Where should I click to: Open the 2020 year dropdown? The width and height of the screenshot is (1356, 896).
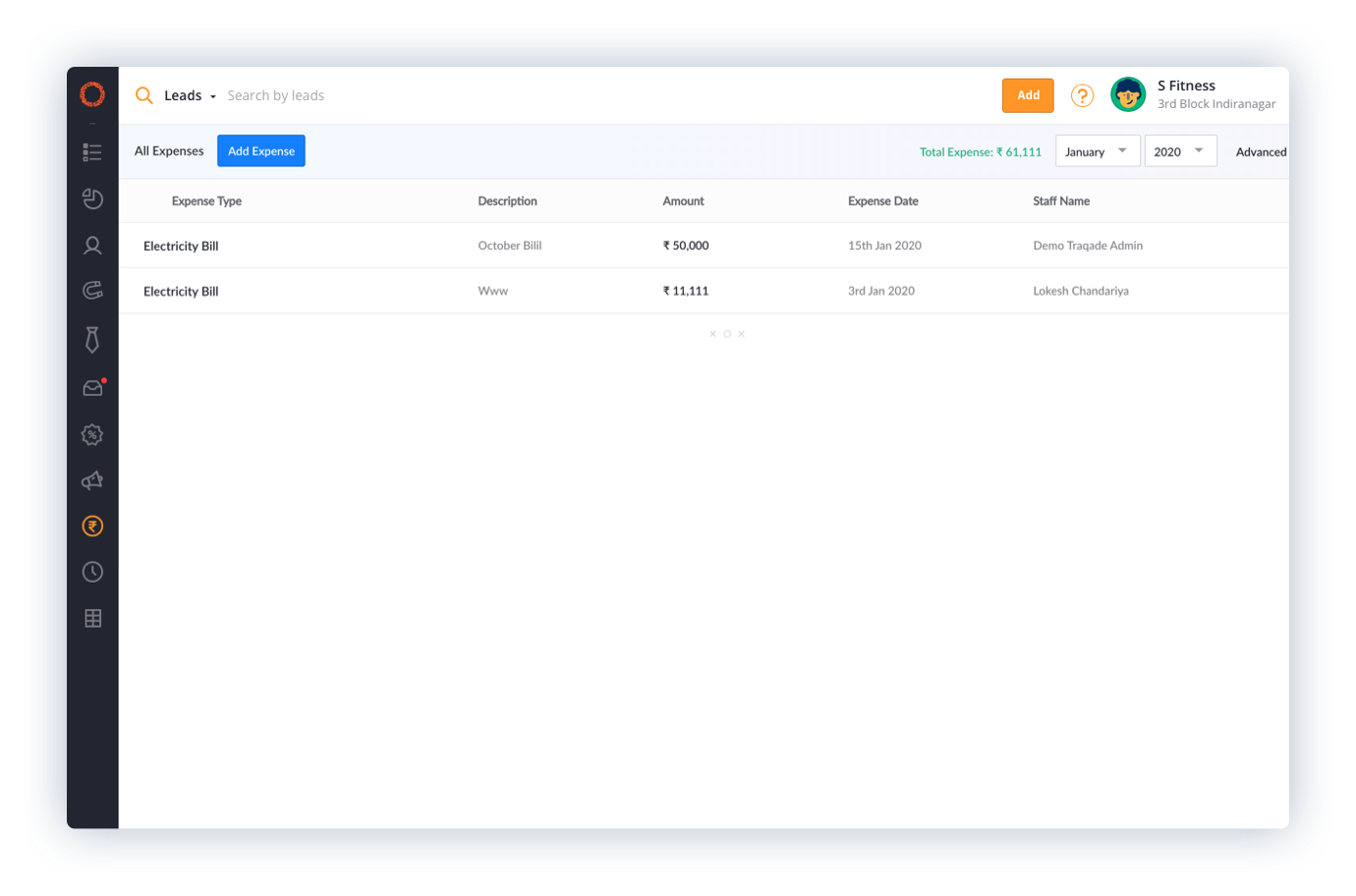(x=1179, y=151)
